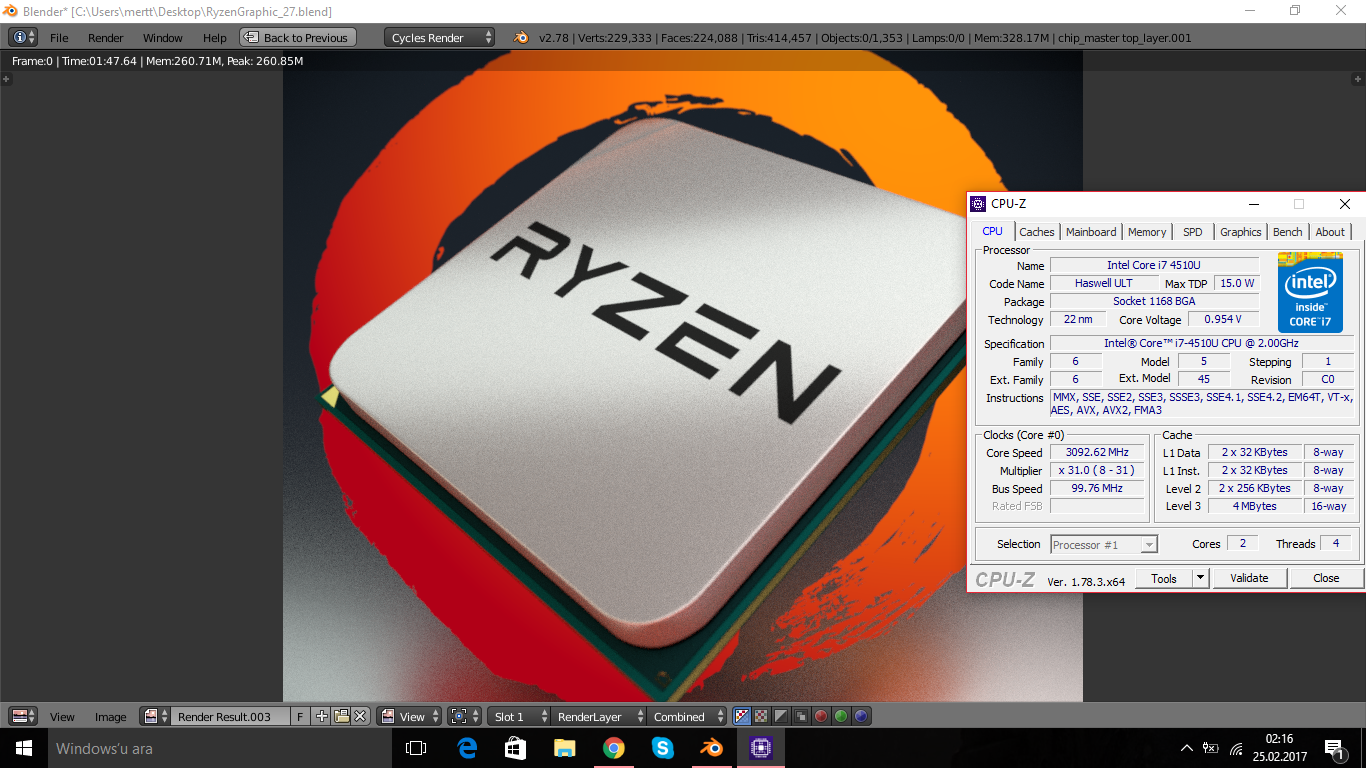The height and width of the screenshot is (768, 1366).
Task: Switch to the CPU-Z SPD tab
Action: pos(1193,232)
